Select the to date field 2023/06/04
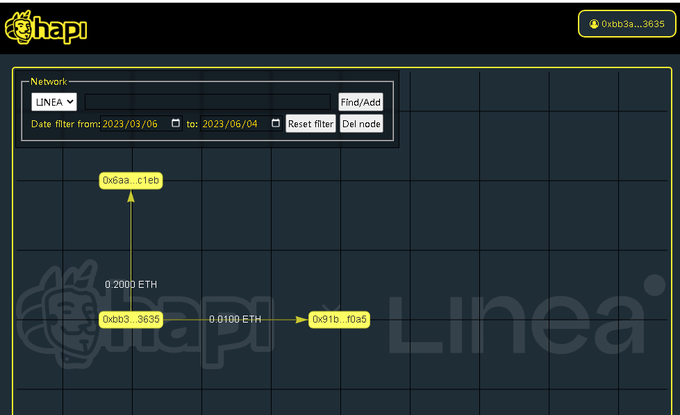This screenshot has width=680, height=415. coord(241,124)
